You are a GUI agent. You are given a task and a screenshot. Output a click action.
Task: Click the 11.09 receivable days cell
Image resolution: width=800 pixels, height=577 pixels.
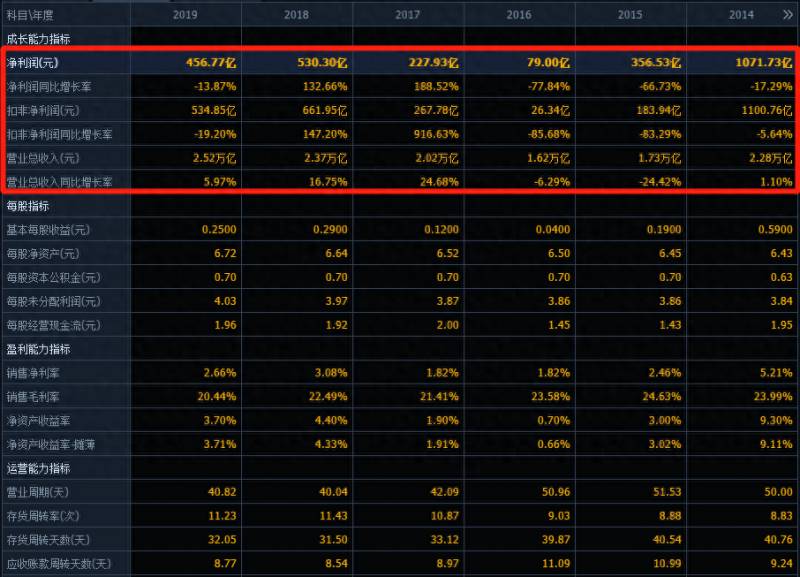click(x=556, y=564)
